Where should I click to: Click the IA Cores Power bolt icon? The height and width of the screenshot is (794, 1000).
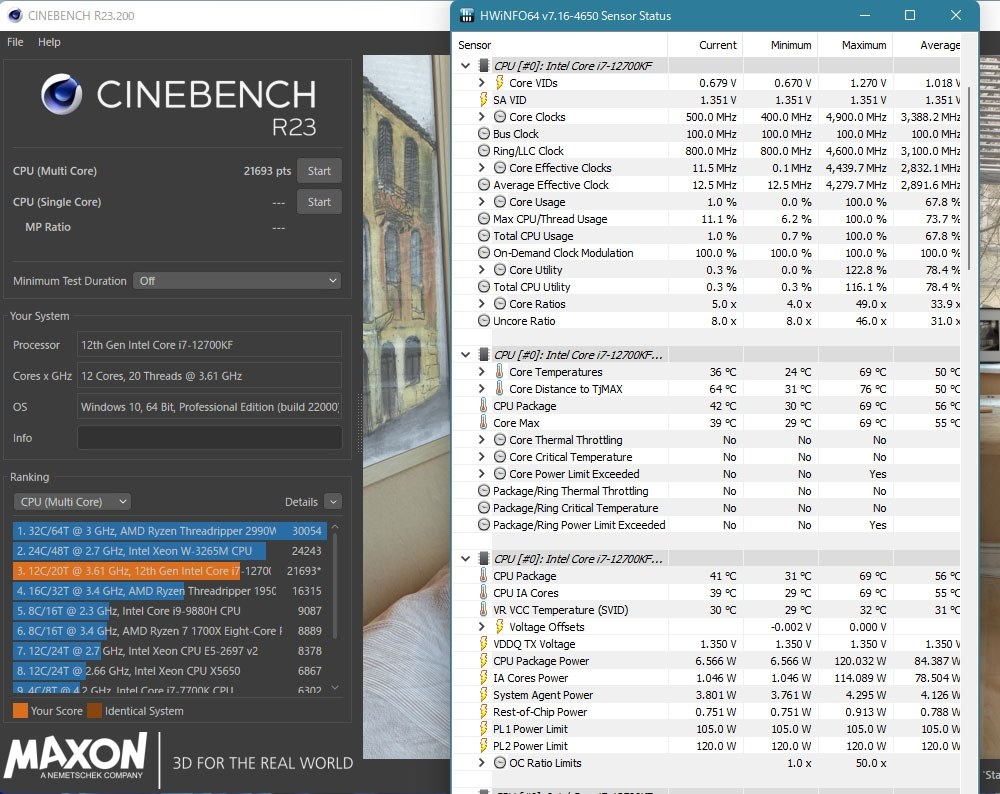coord(484,678)
